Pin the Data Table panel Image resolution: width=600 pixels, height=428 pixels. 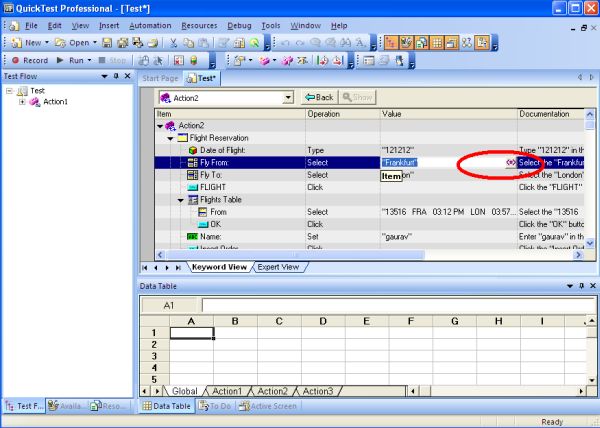click(x=581, y=286)
